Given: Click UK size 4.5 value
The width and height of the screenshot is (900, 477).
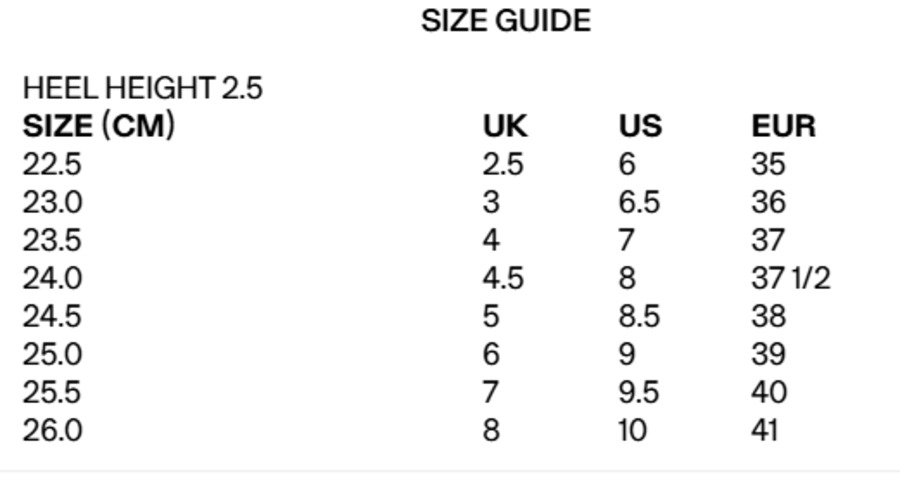Looking at the screenshot, I should (503, 278).
